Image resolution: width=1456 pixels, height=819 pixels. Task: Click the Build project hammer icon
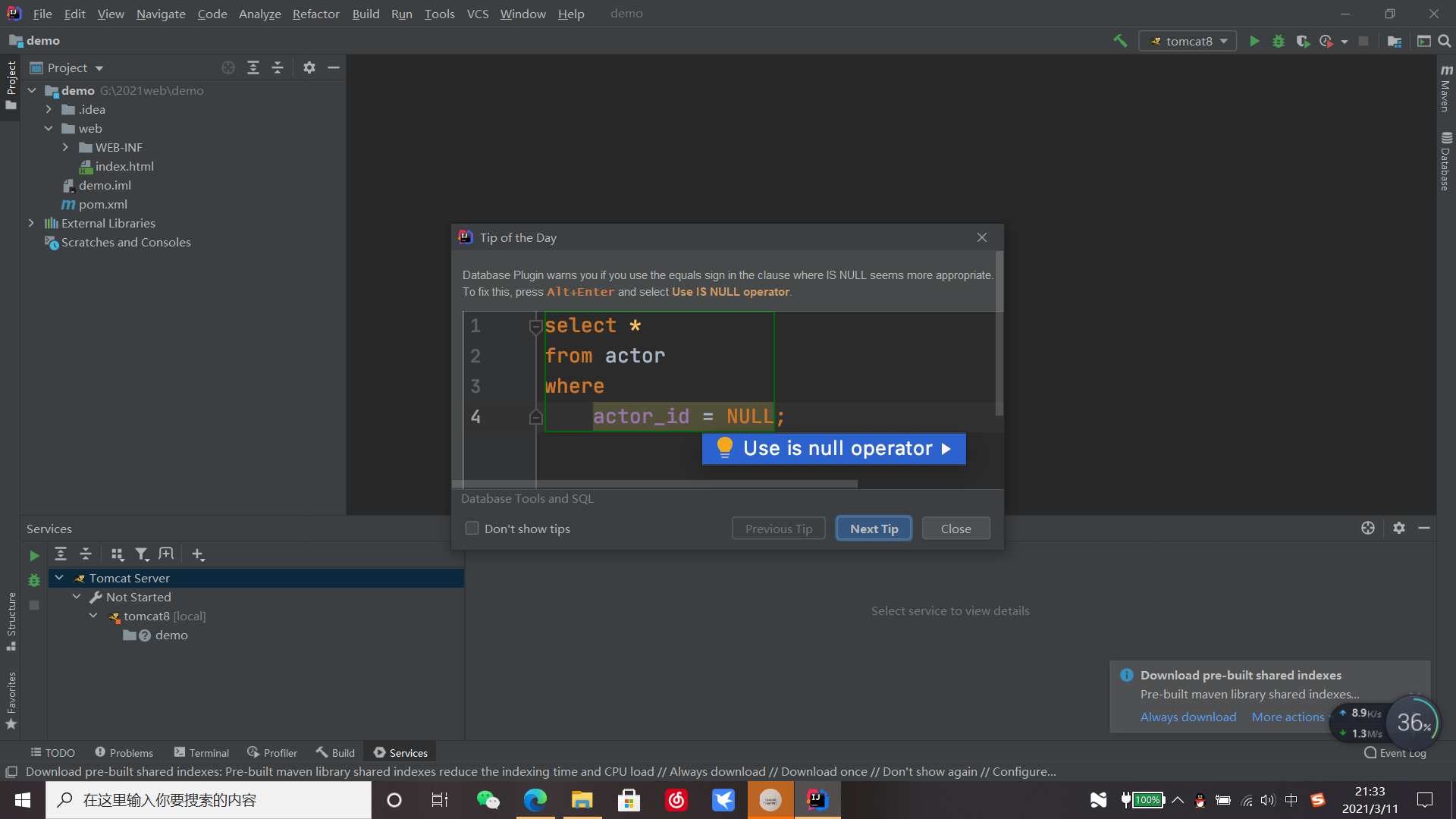click(1120, 41)
